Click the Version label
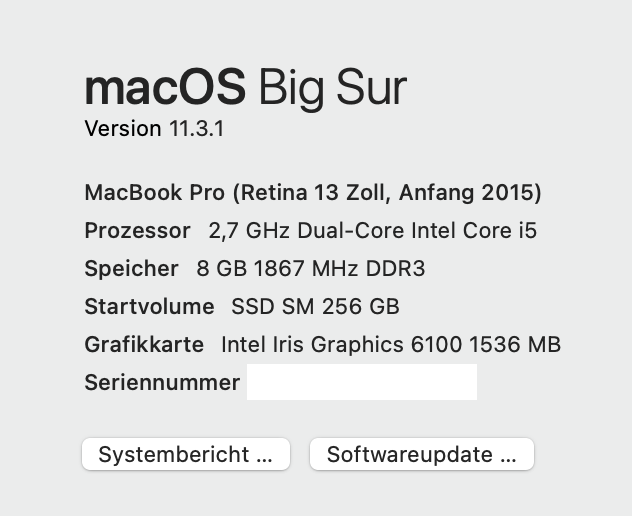Screen dimensions: 632x516 tap(122, 129)
